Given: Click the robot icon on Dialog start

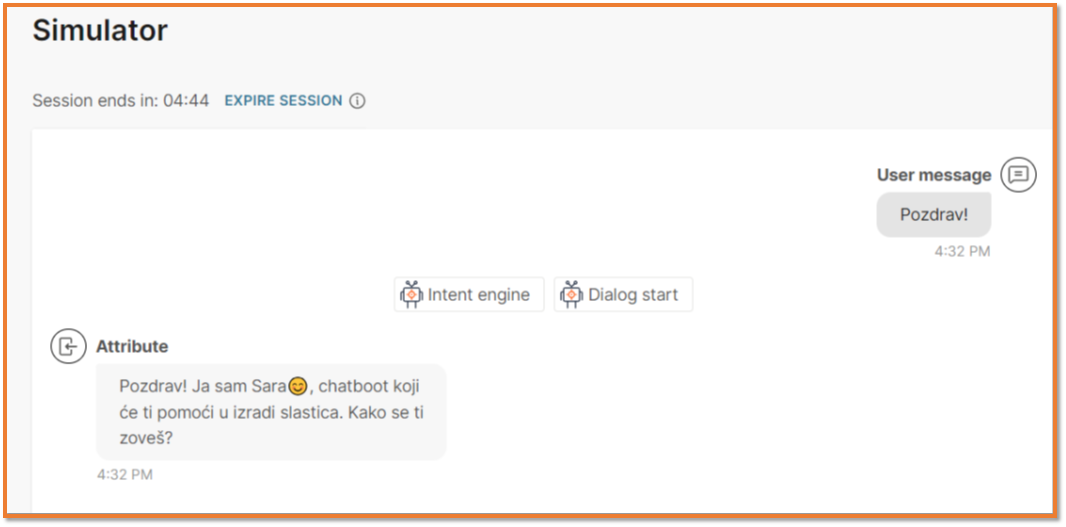Looking at the screenshot, I should (571, 294).
